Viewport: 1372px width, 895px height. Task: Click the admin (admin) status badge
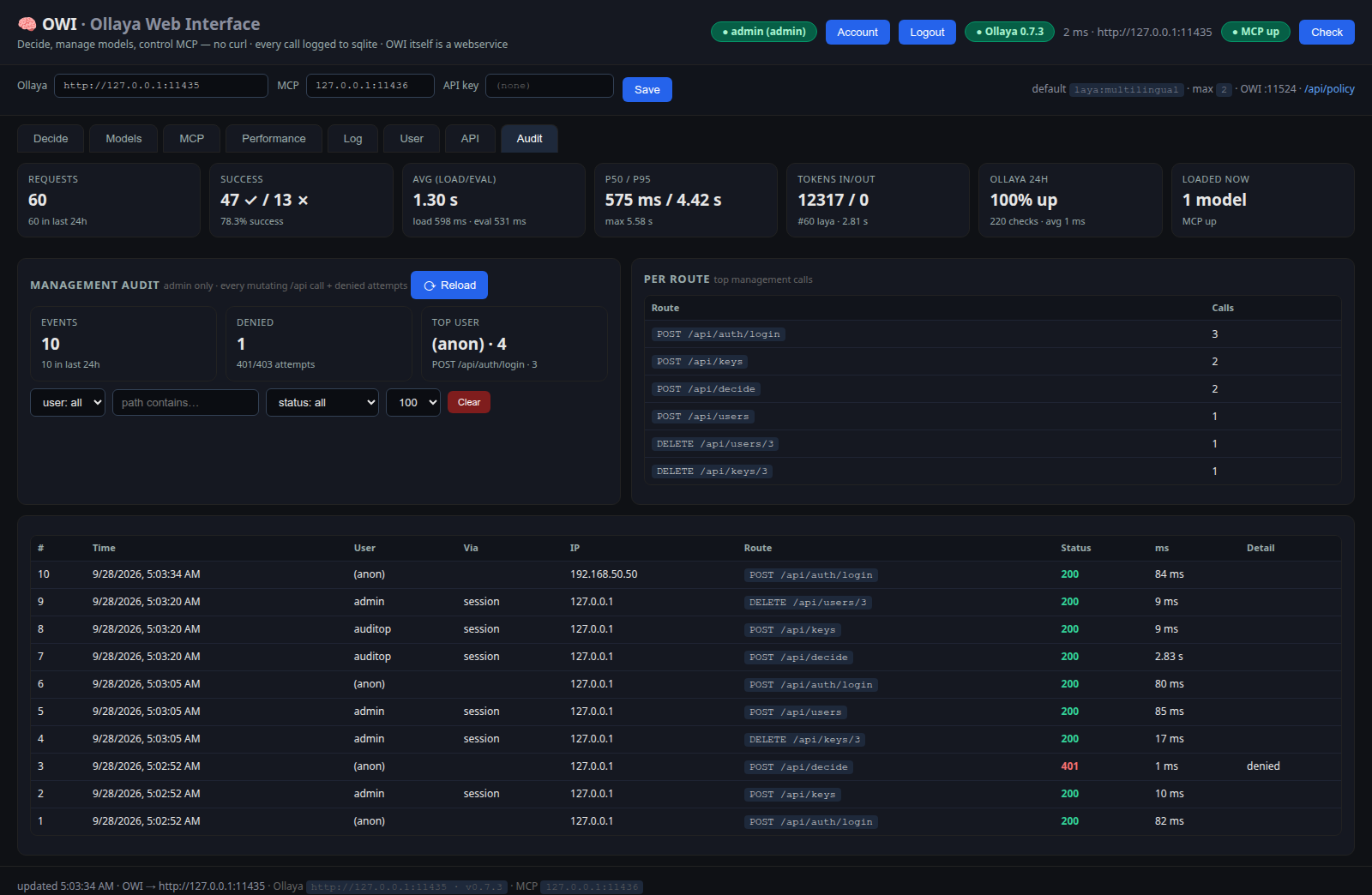coord(764,32)
